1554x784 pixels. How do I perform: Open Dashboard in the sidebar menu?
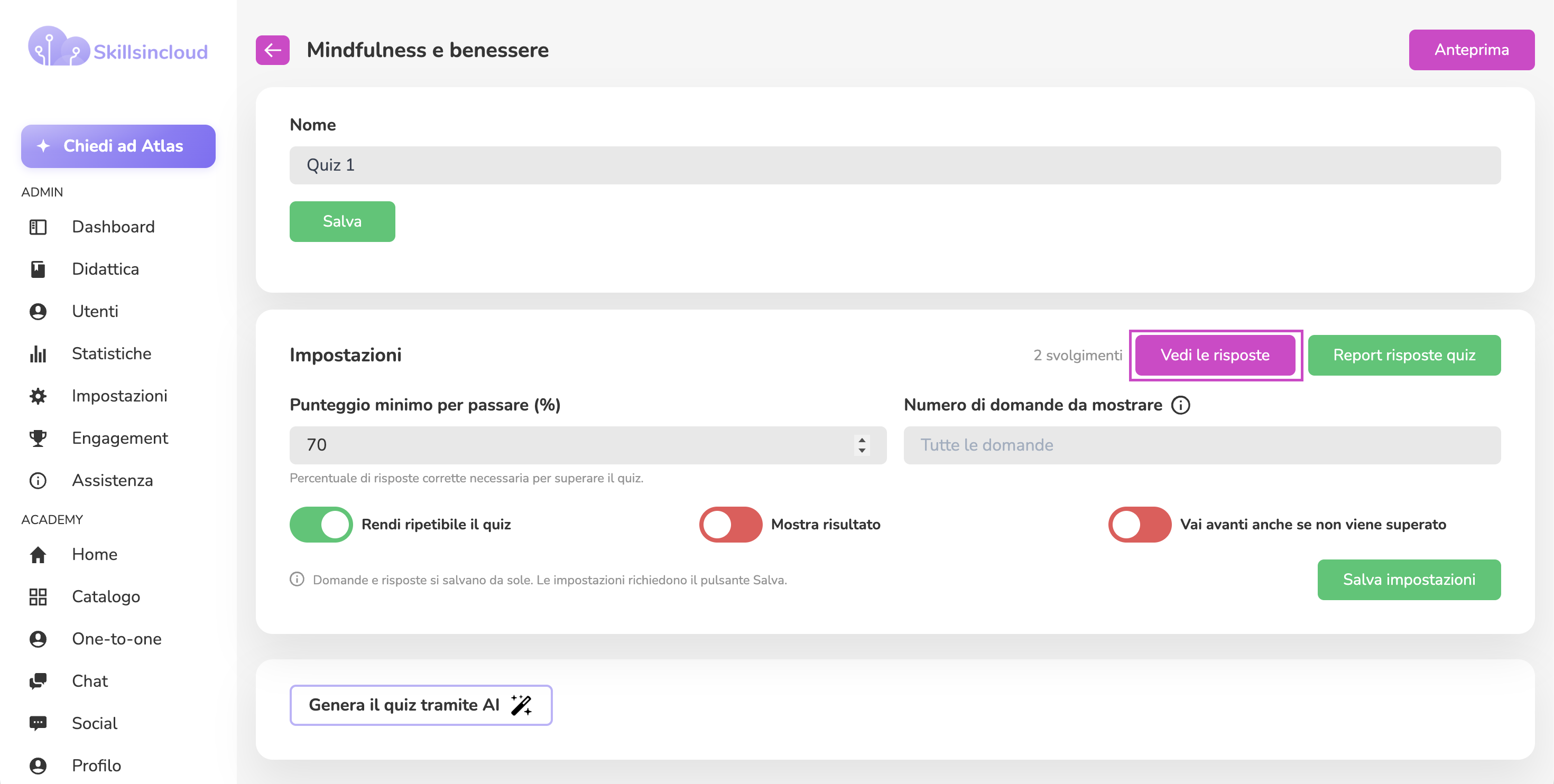pos(114,227)
